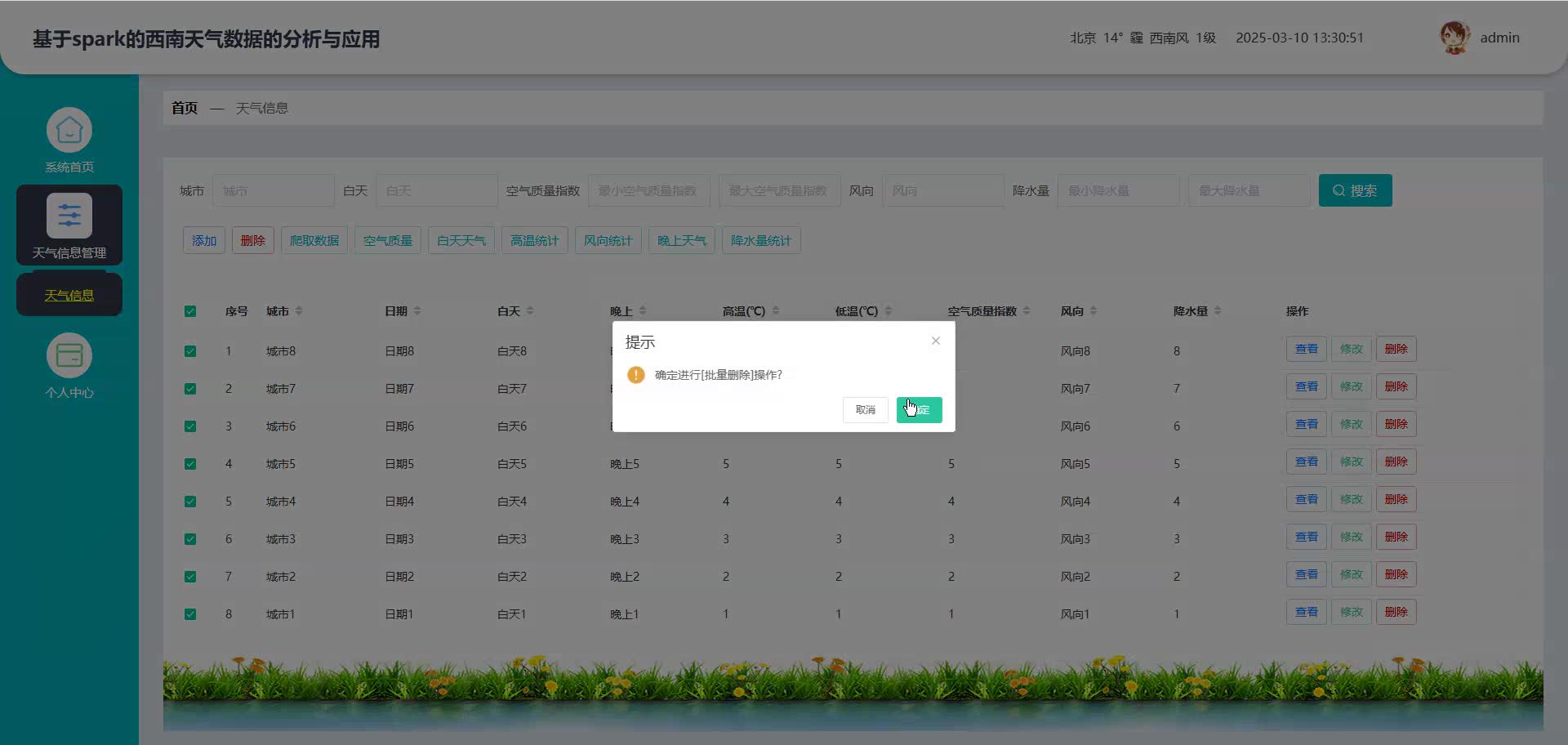1568x745 pixels.
Task: Open the 个人中心 card icon in sidebar
Action: pos(69,355)
